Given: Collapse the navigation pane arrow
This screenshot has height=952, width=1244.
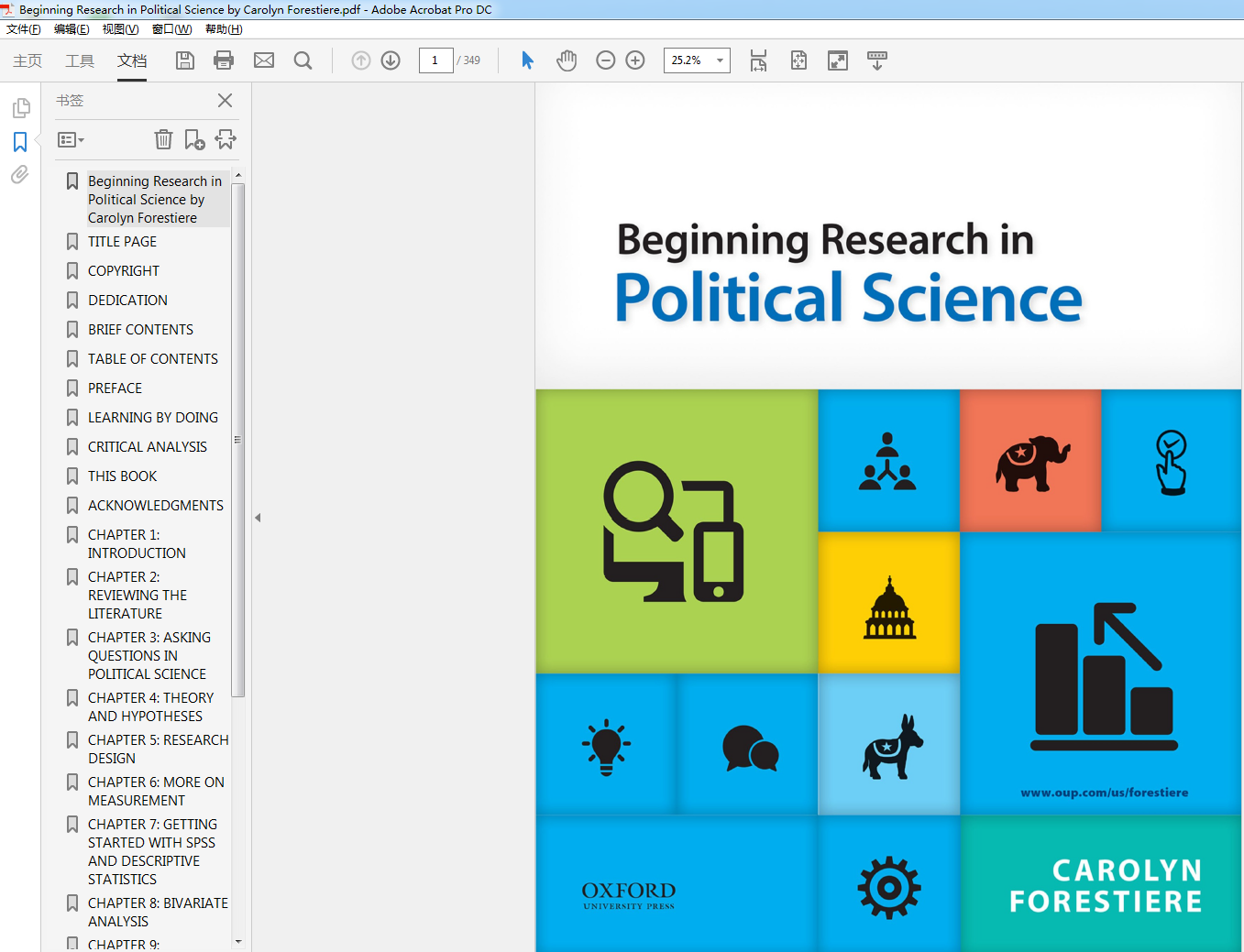Looking at the screenshot, I should [x=258, y=518].
